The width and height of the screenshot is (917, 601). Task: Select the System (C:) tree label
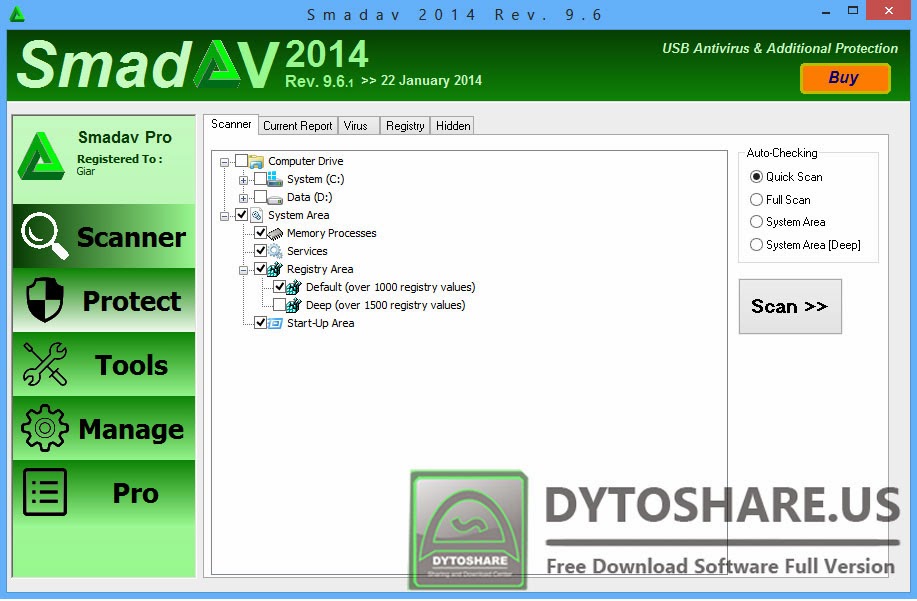[x=315, y=179]
